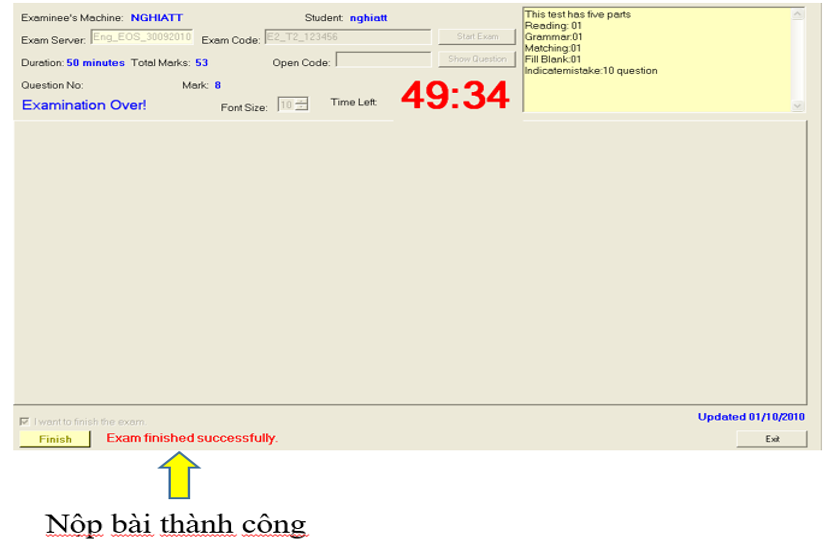Click the large empty question display area

pos(410,260)
